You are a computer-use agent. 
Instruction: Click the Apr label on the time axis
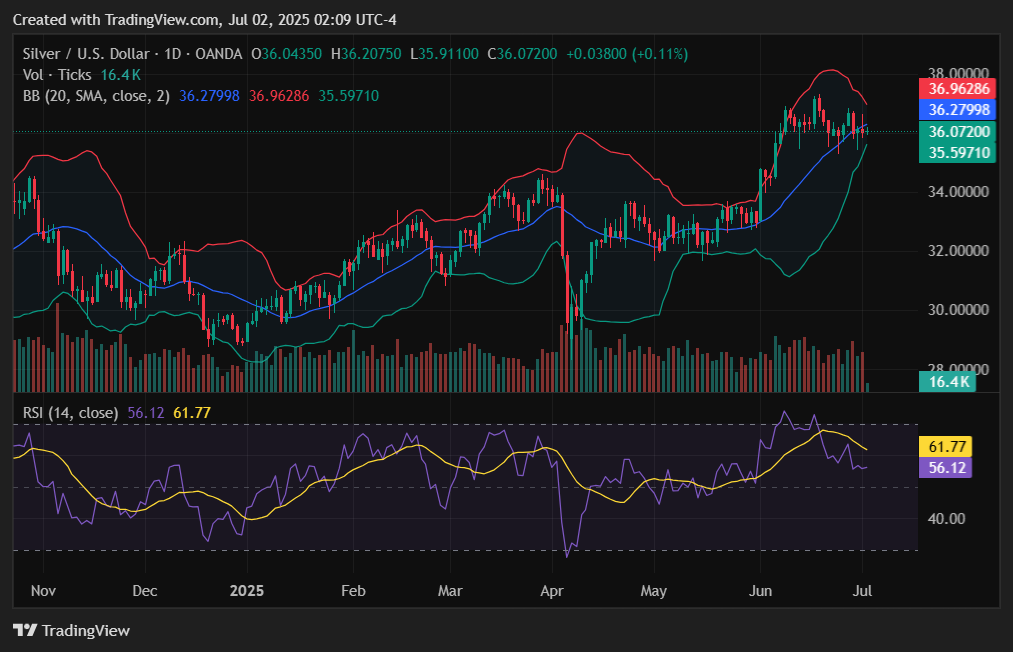click(x=552, y=591)
